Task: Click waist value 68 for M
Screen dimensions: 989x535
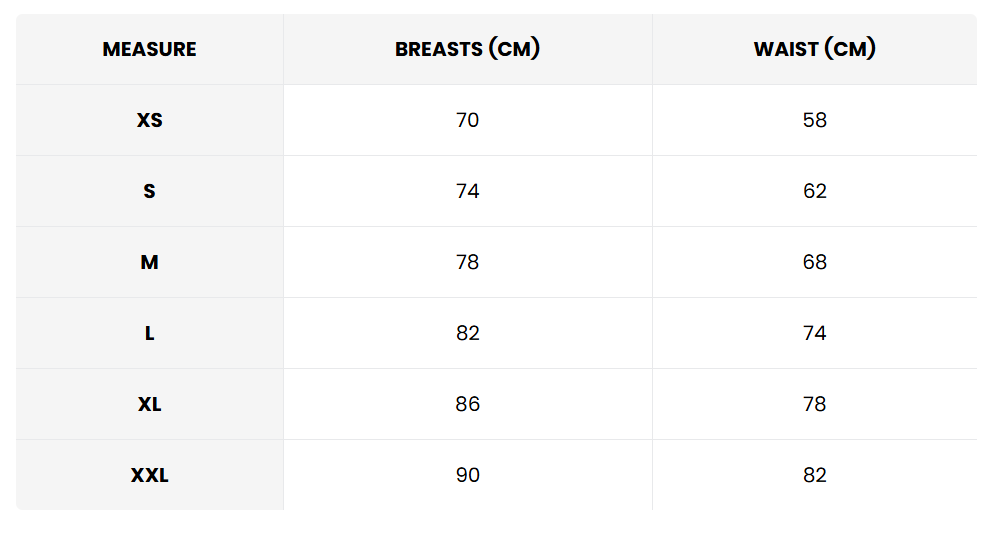Action: pyautogui.click(x=814, y=262)
